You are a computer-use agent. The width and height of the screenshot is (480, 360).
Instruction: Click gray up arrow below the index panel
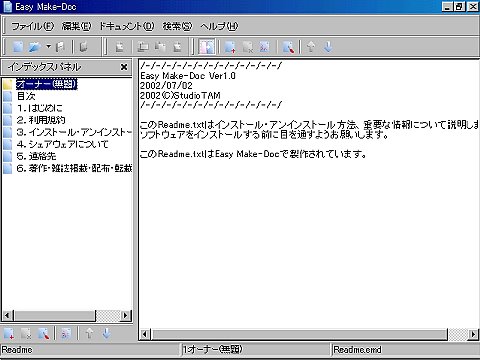pos(89,333)
